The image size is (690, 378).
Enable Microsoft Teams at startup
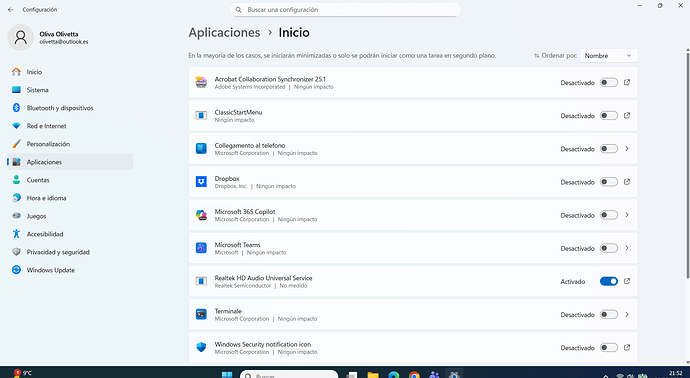click(x=609, y=248)
